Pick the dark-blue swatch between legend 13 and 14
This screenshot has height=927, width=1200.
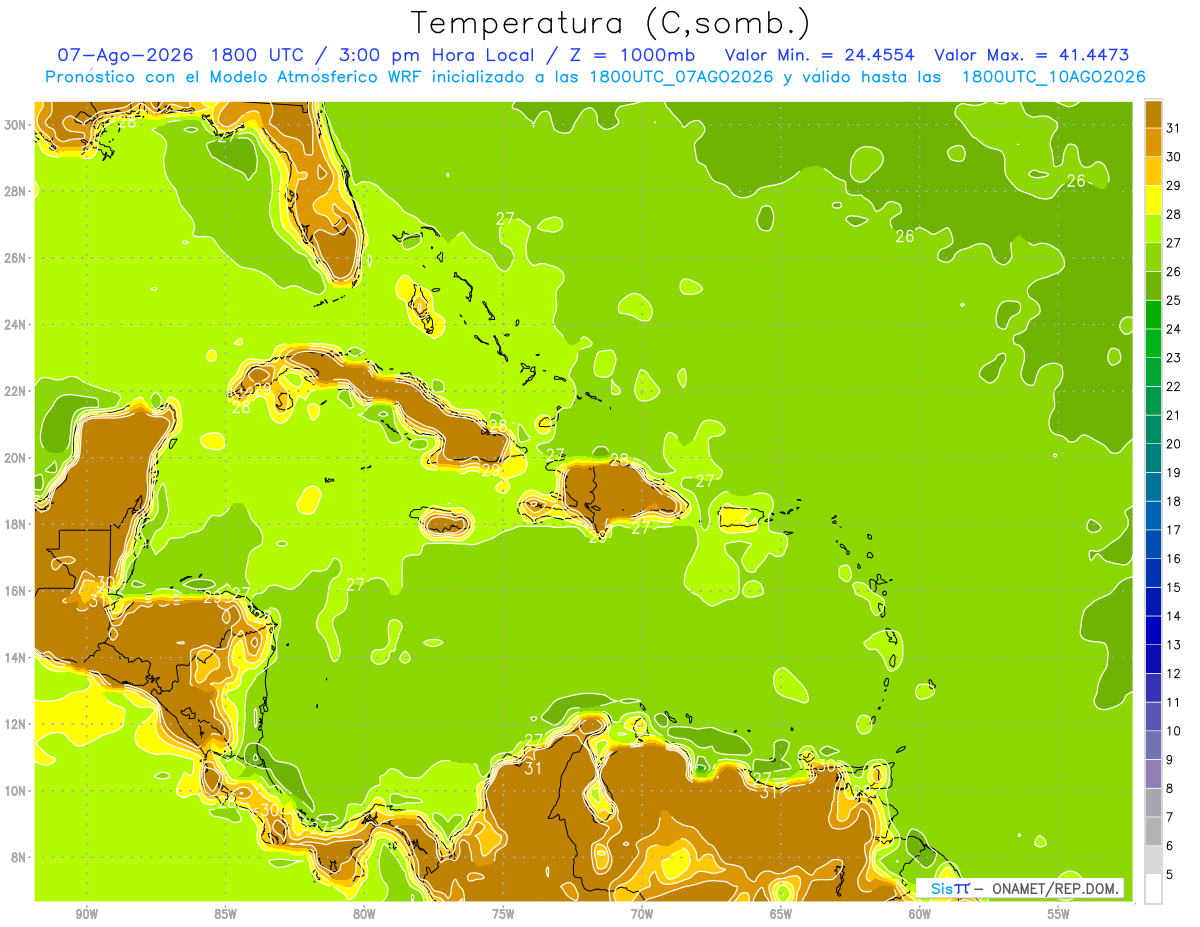click(x=1153, y=630)
